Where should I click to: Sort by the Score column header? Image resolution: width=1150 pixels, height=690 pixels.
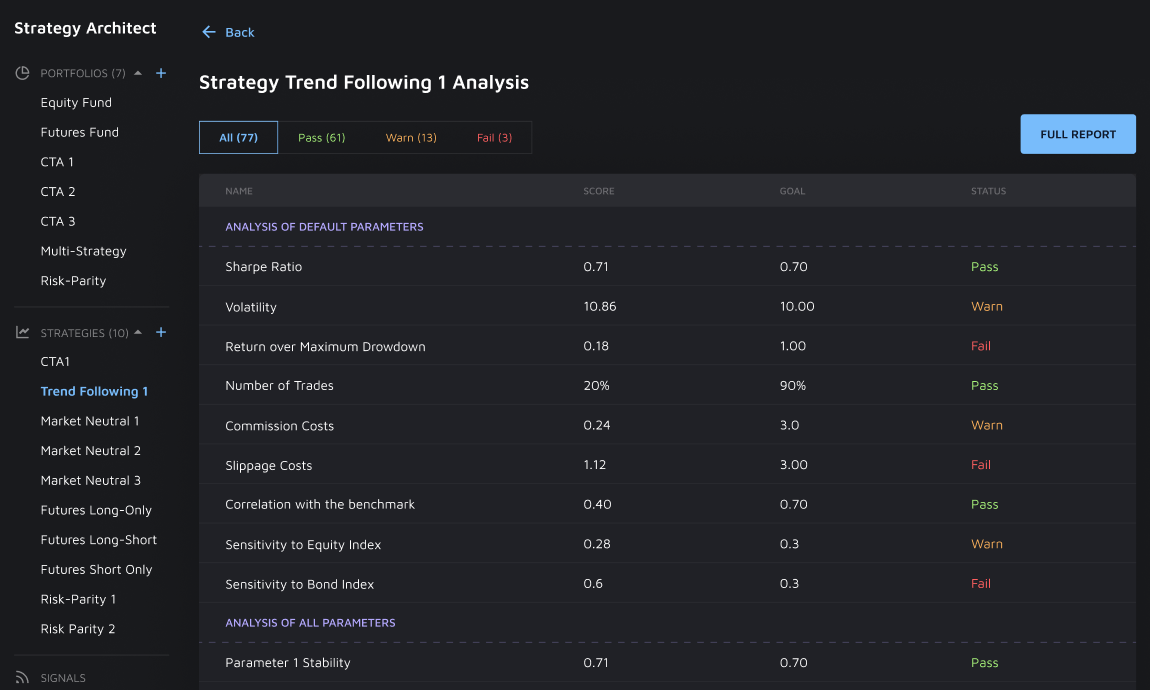click(x=598, y=191)
